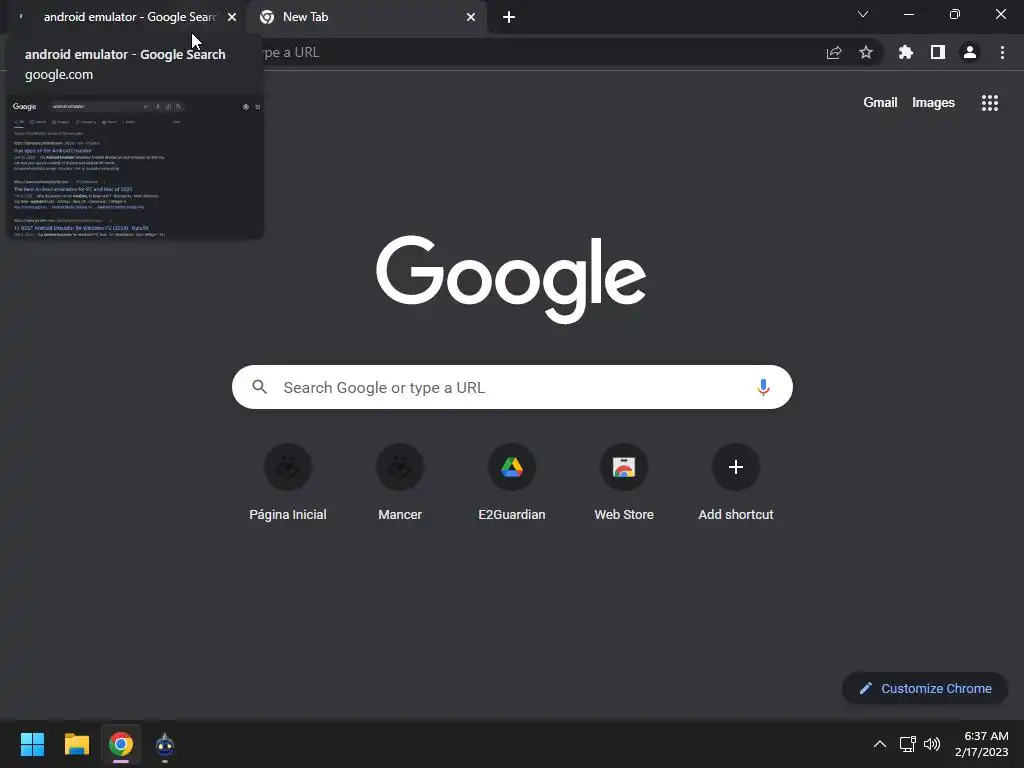The height and width of the screenshot is (768, 1024).
Task: Click the Add shortcut button
Action: [736, 482]
